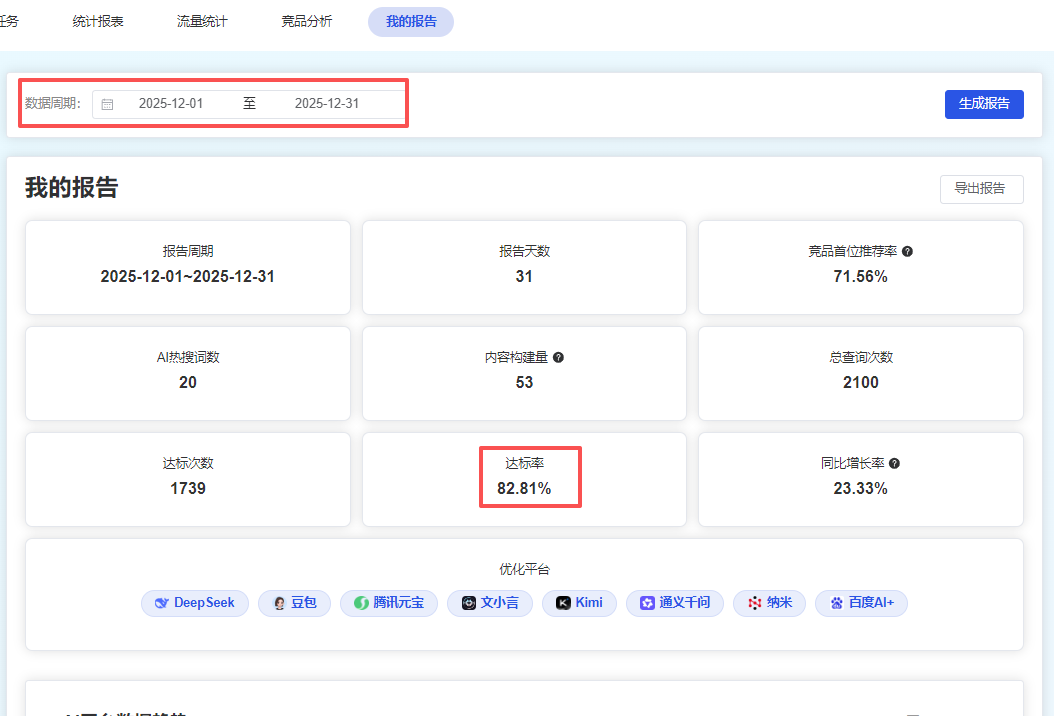
Task: Click the 竞品首位推荐率 value 71.56%
Action: tap(860, 276)
